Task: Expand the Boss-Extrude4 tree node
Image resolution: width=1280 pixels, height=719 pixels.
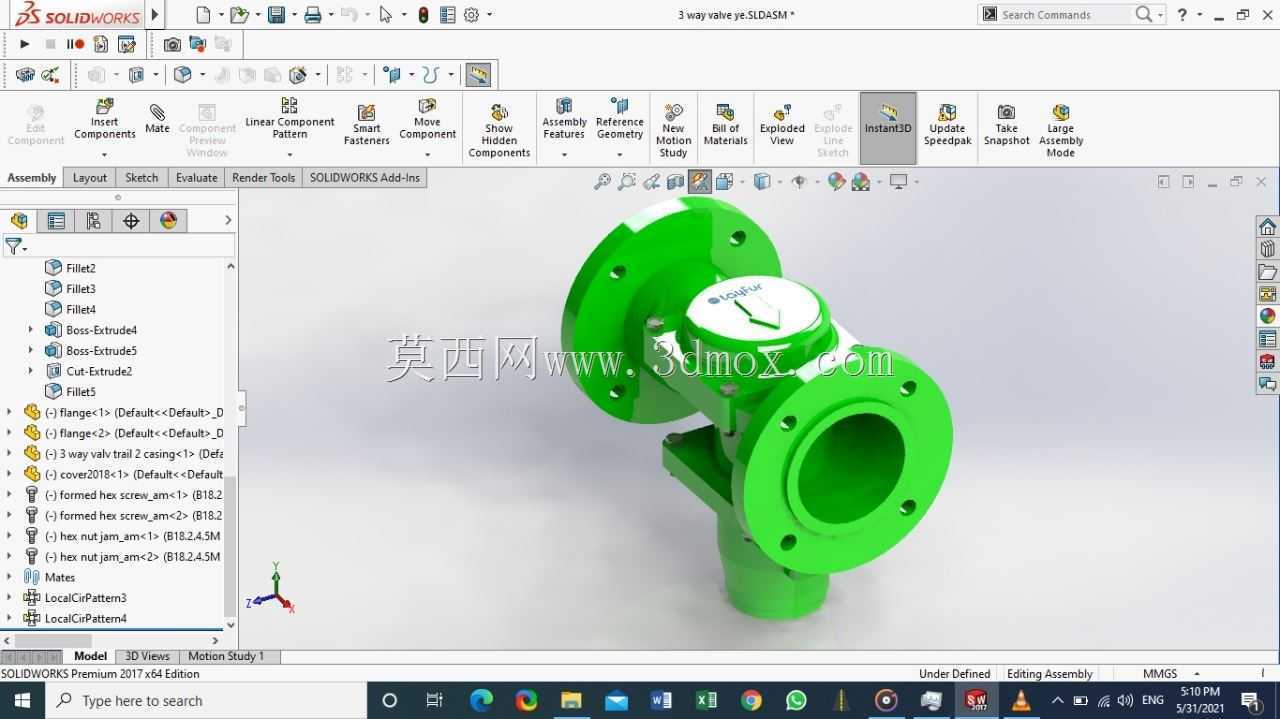Action: [30, 330]
